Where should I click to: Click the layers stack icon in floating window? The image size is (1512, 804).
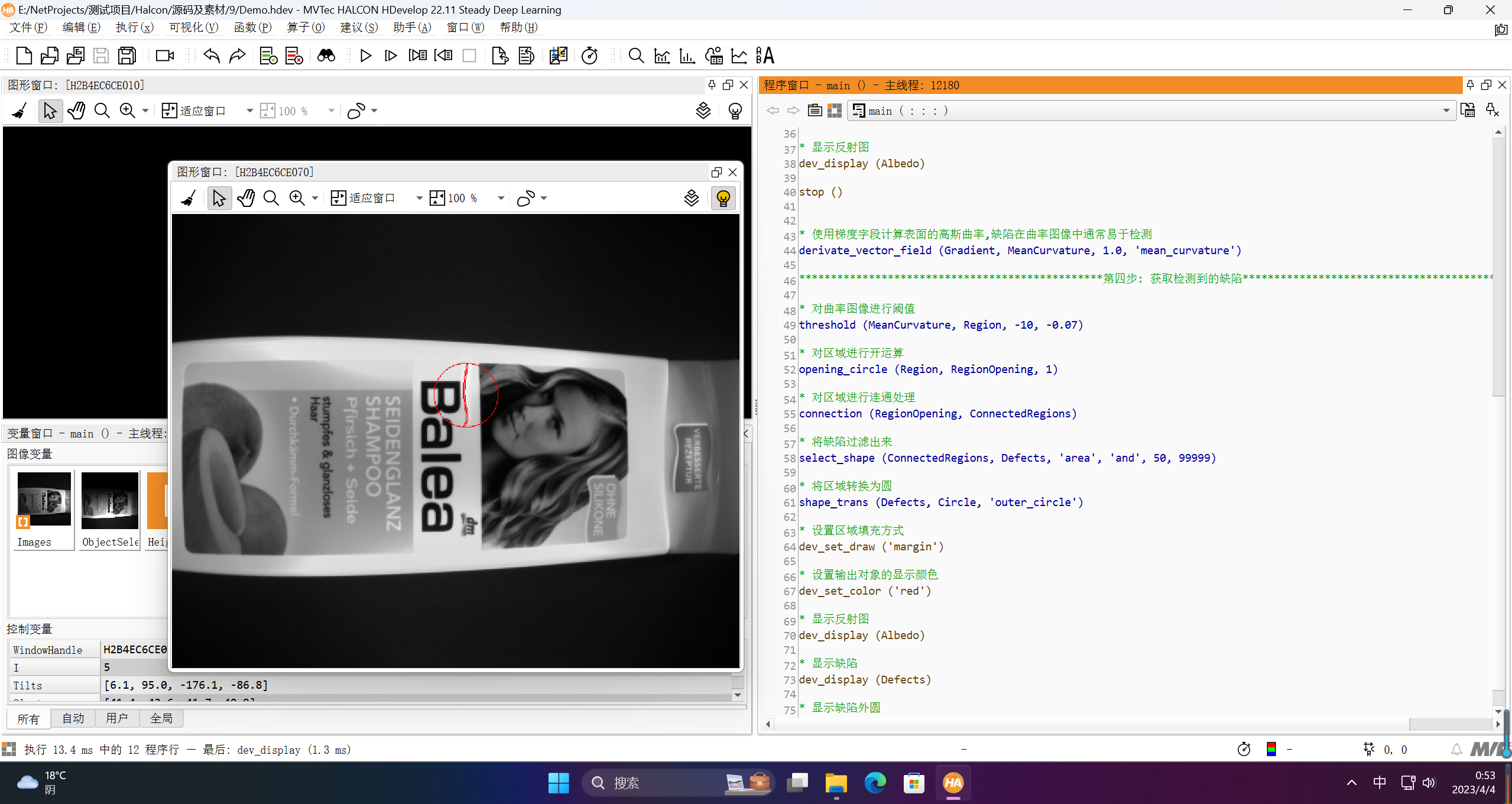tap(691, 198)
